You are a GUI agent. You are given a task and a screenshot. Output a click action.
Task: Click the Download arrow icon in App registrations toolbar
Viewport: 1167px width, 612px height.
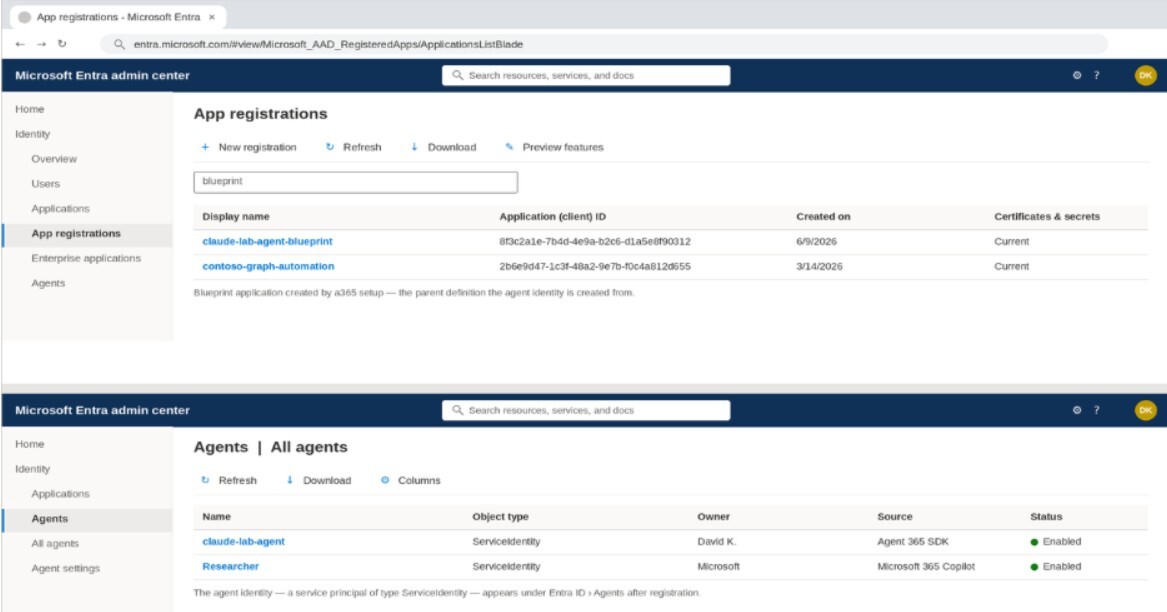coord(415,147)
